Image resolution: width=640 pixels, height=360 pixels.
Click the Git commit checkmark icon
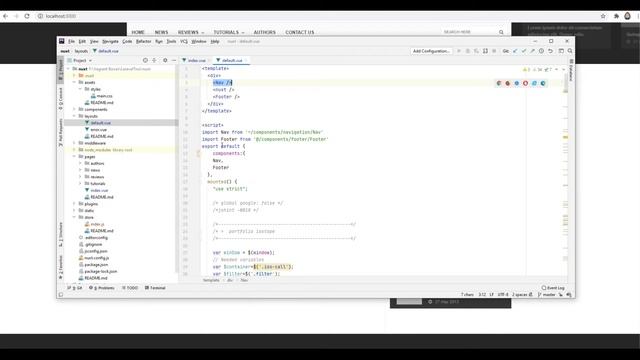click(x=524, y=51)
